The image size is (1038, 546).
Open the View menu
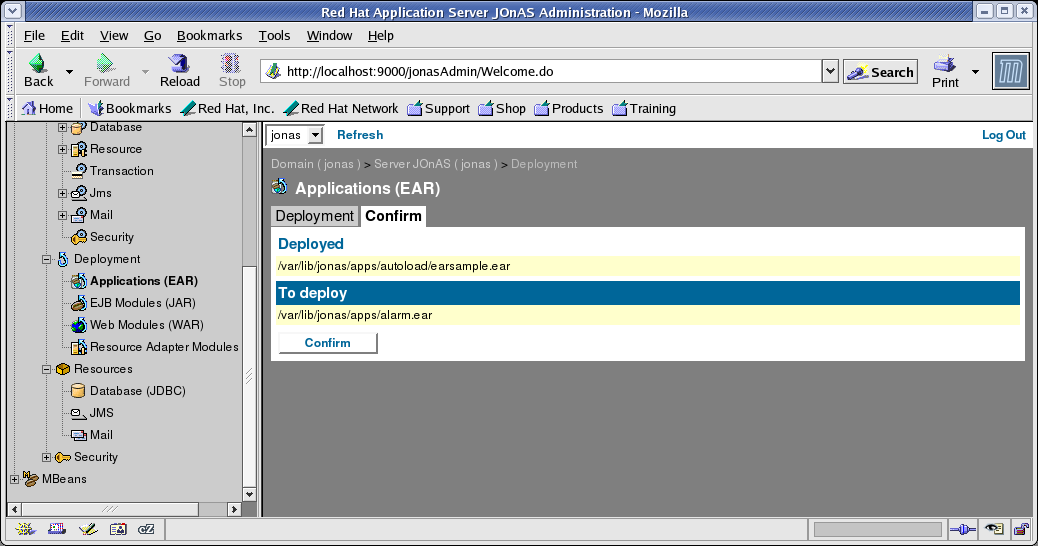click(114, 36)
